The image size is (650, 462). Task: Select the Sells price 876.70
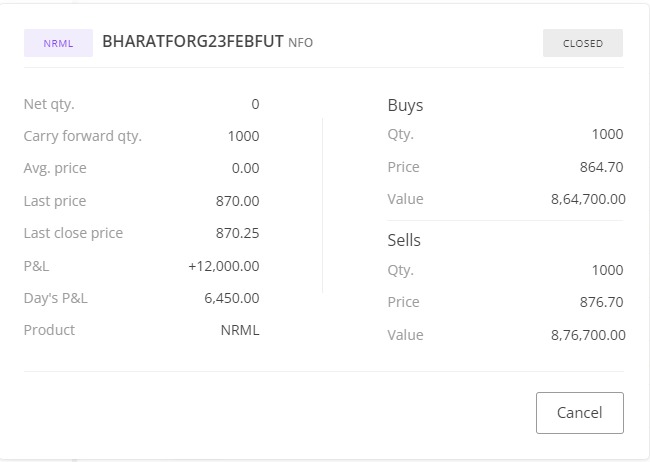[601, 302]
